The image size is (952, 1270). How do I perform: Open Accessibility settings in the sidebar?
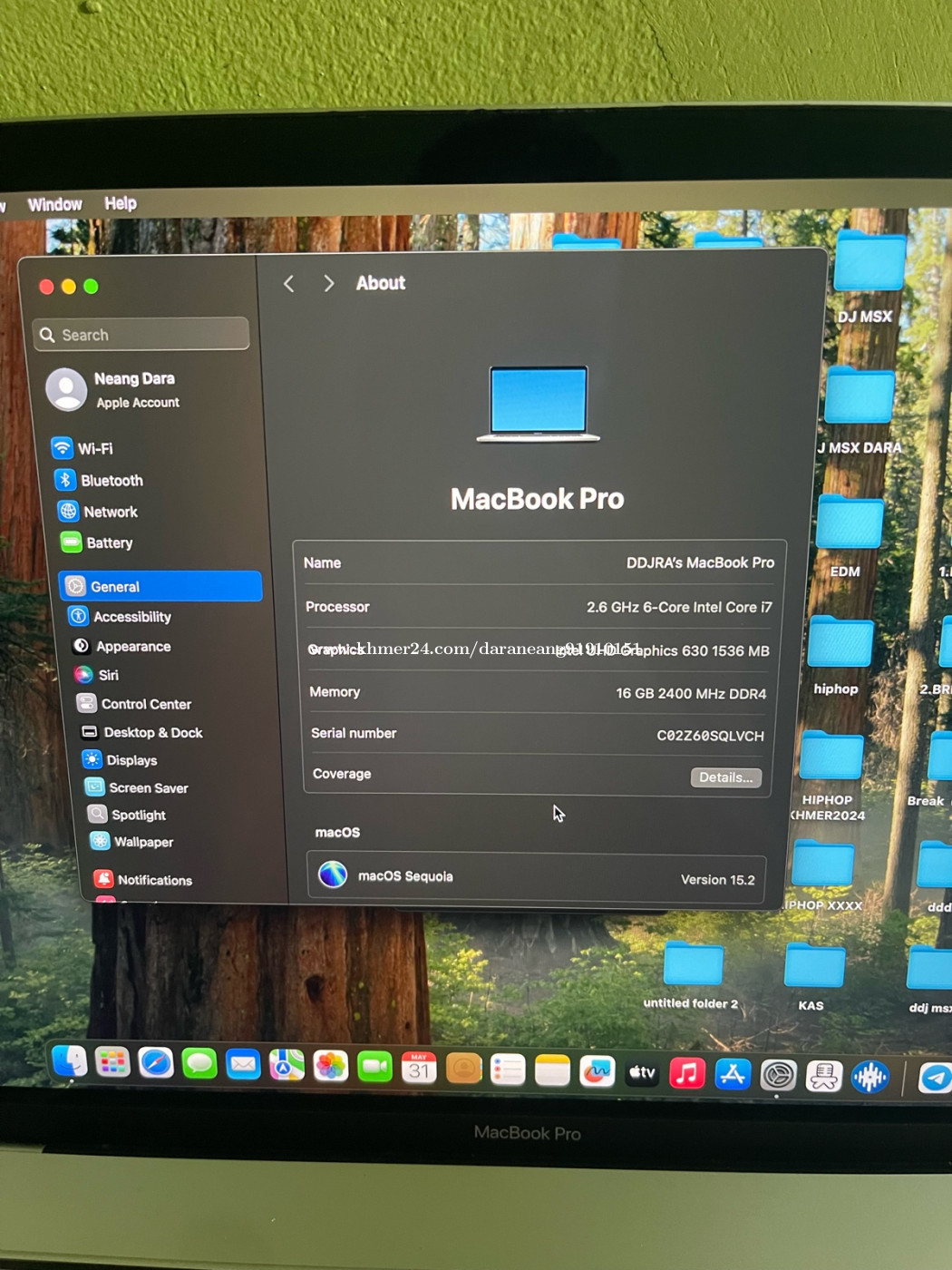[x=121, y=617]
